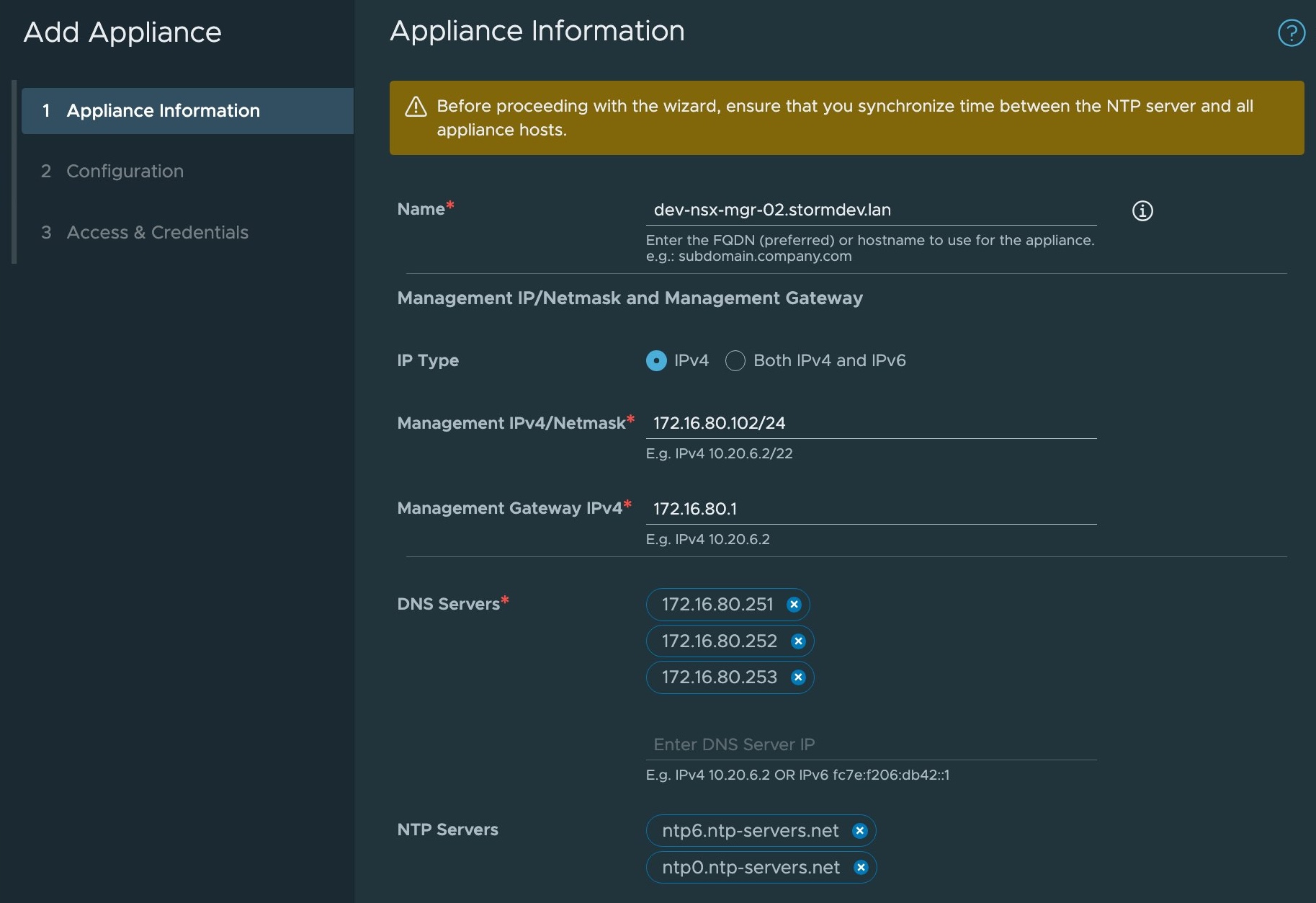Click the Name input field
This screenshot has width=1316, height=903.
(x=870, y=210)
